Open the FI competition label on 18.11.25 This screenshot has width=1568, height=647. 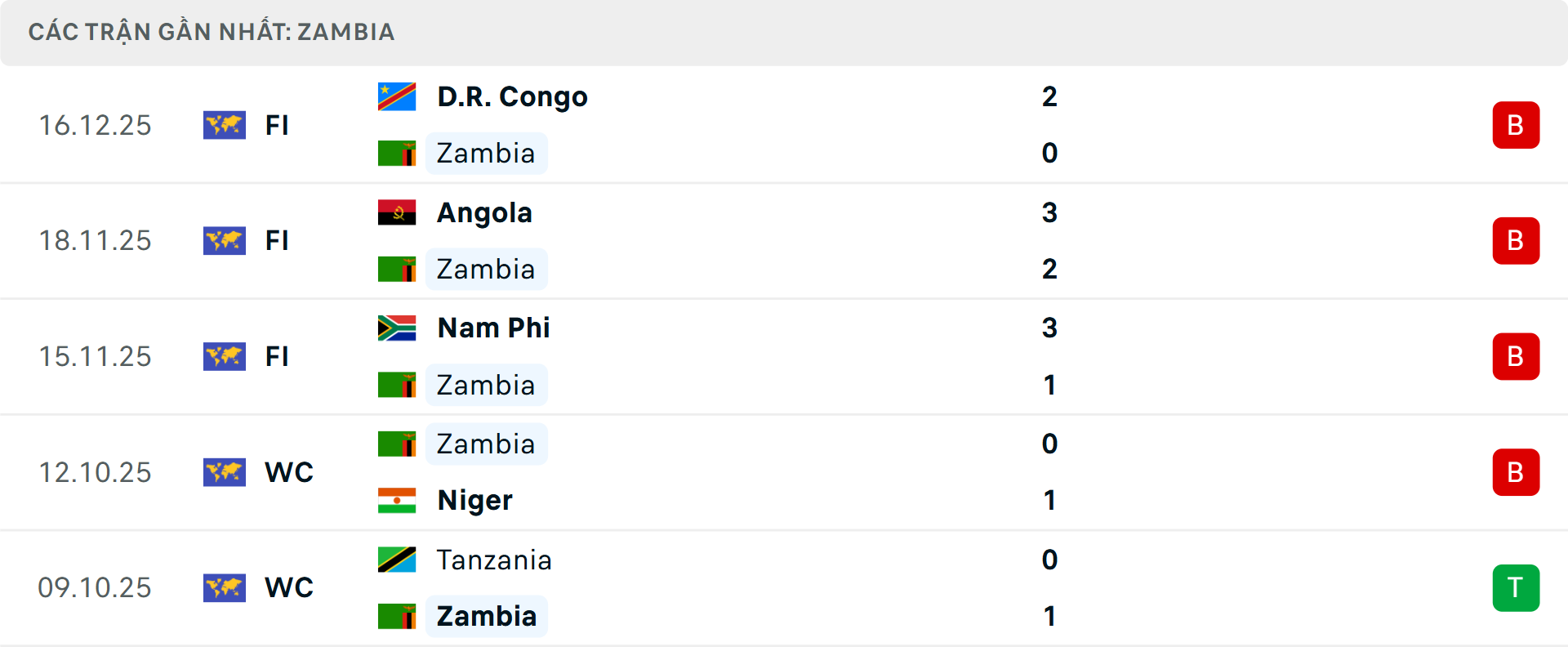point(277,240)
